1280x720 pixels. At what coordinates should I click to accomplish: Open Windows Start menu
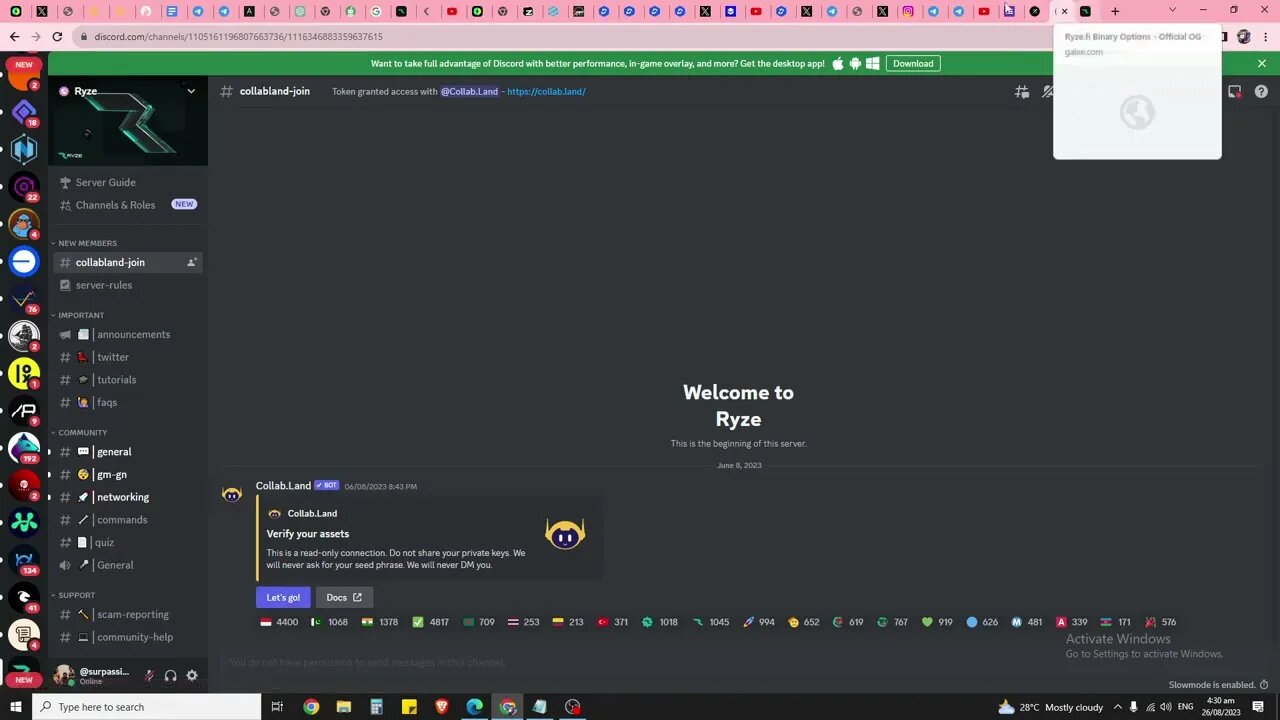[x=15, y=707]
